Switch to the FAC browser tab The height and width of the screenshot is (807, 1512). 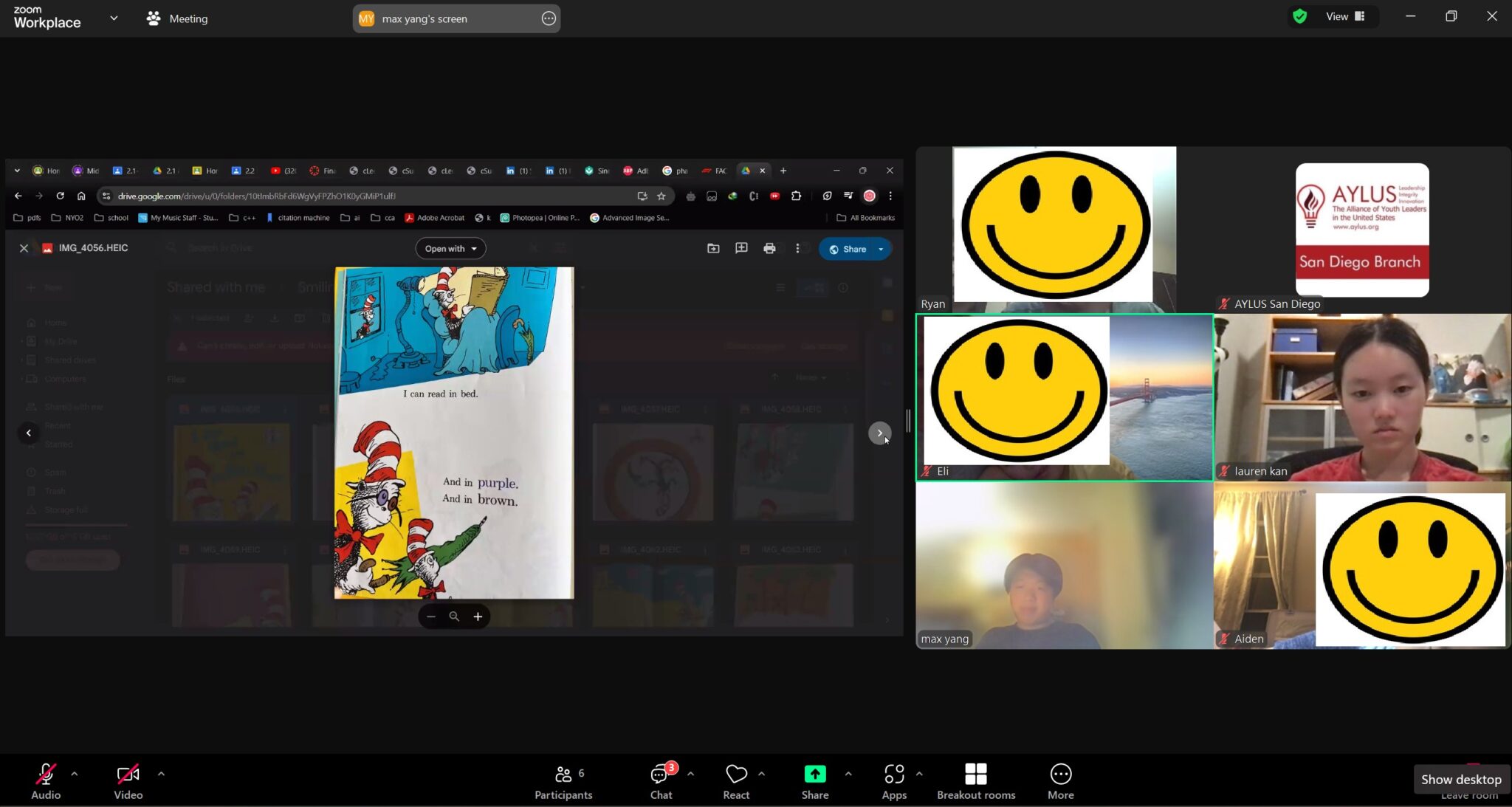(x=714, y=171)
